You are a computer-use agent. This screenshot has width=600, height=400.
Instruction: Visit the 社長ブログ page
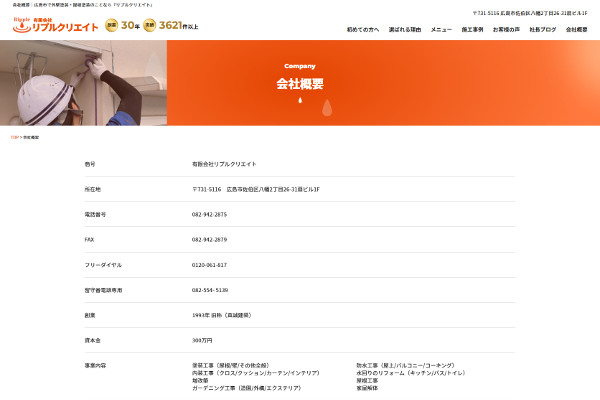tap(543, 29)
